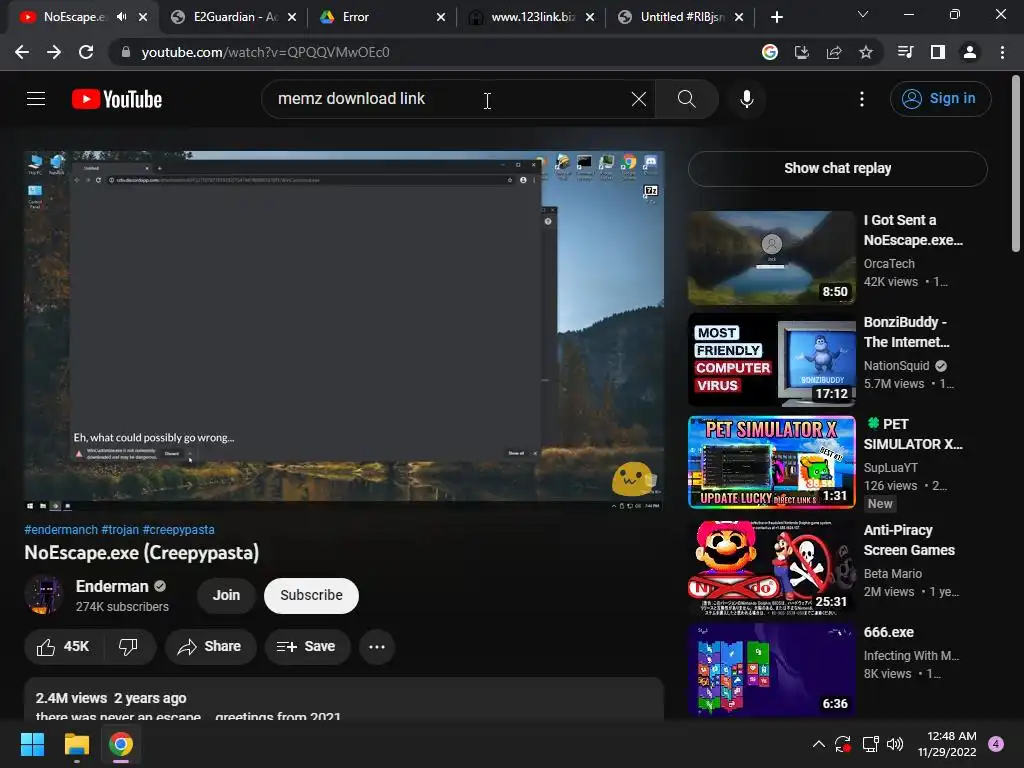
Task: Toggle Chrome side panel icon
Action: click(938, 52)
